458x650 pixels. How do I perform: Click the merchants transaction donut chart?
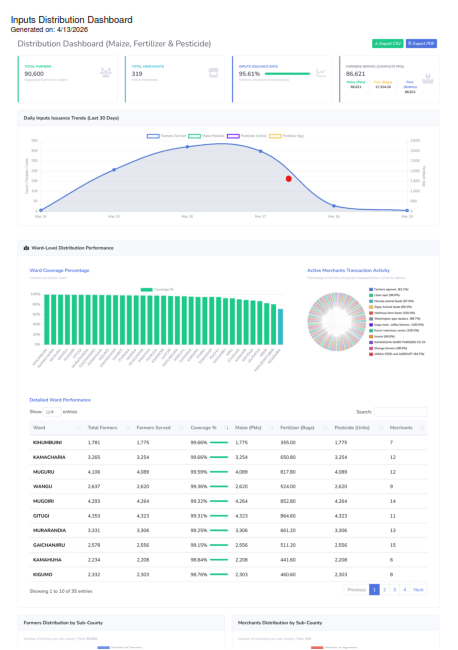click(x=337, y=322)
